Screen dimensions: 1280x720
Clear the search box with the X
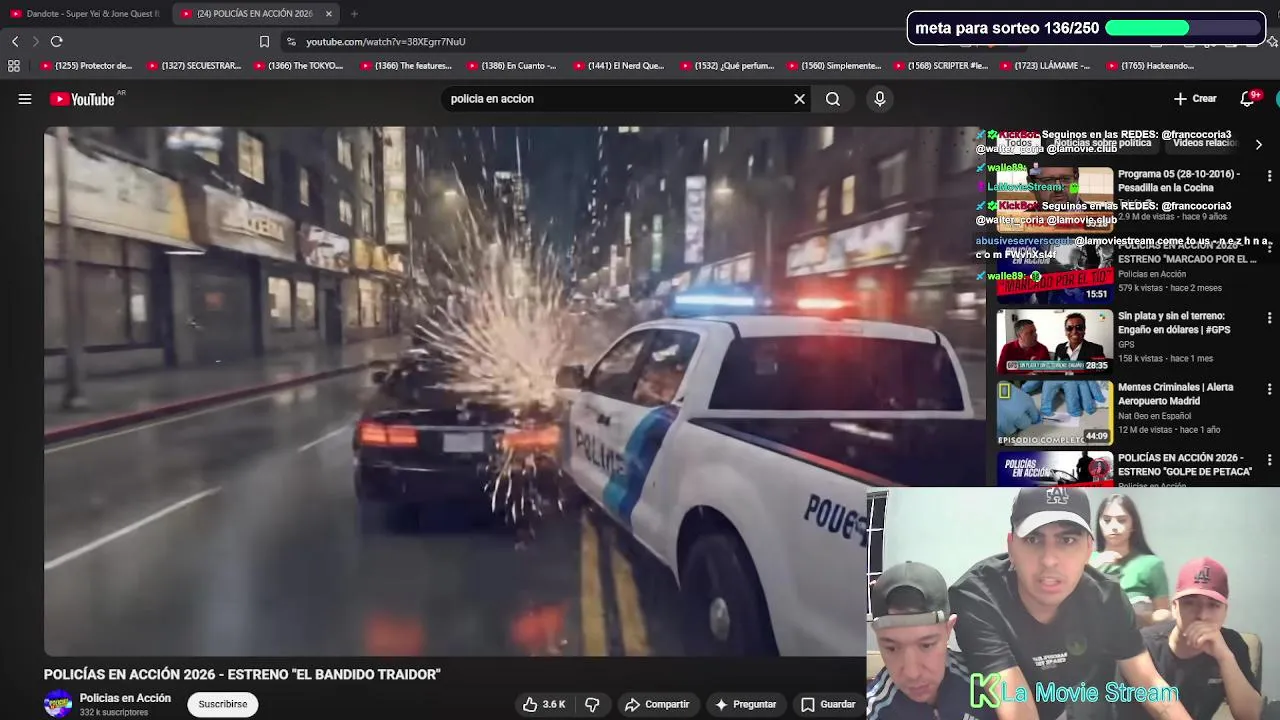[799, 99]
